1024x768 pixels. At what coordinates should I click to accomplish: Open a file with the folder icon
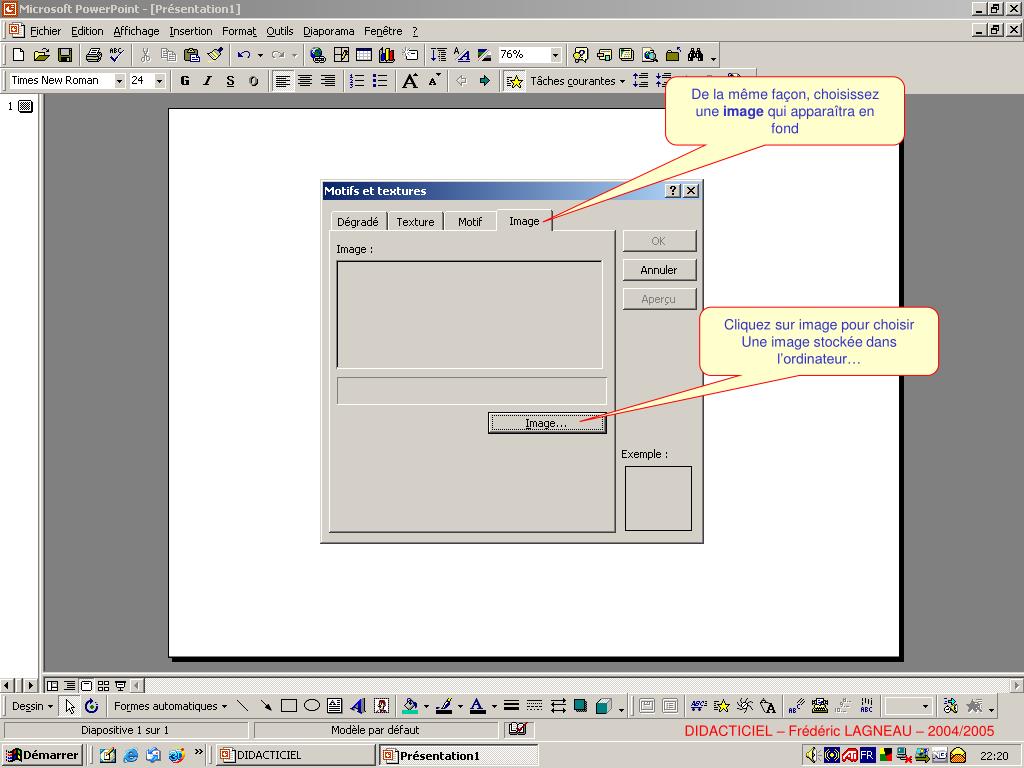[41, 55]
